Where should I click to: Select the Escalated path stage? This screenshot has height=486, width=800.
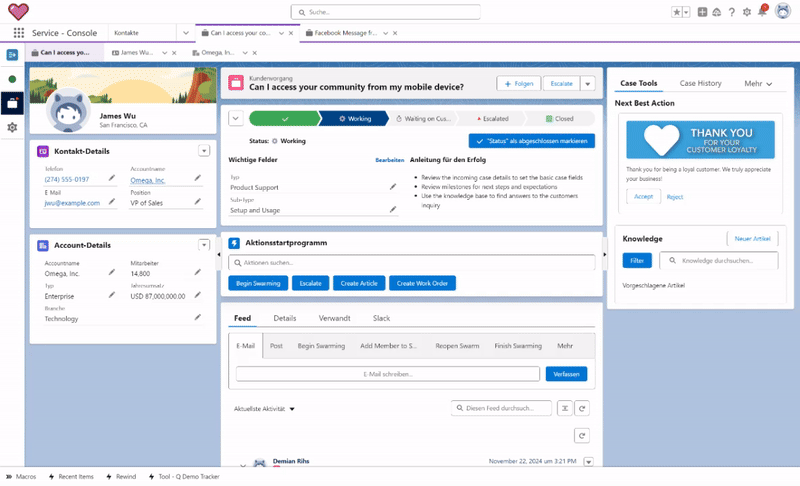pyautogui.click(x=499, y=118)
